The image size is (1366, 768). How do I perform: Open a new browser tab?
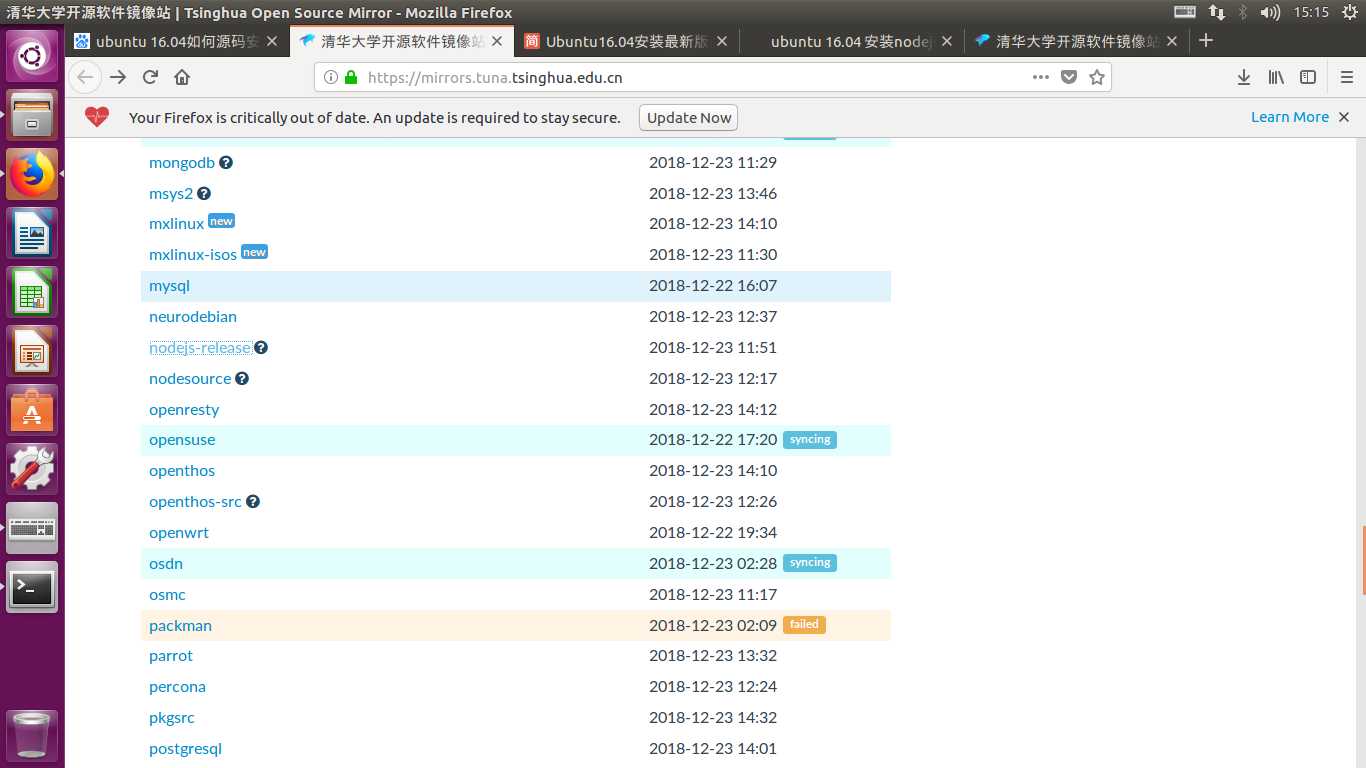pos(1206,41)
